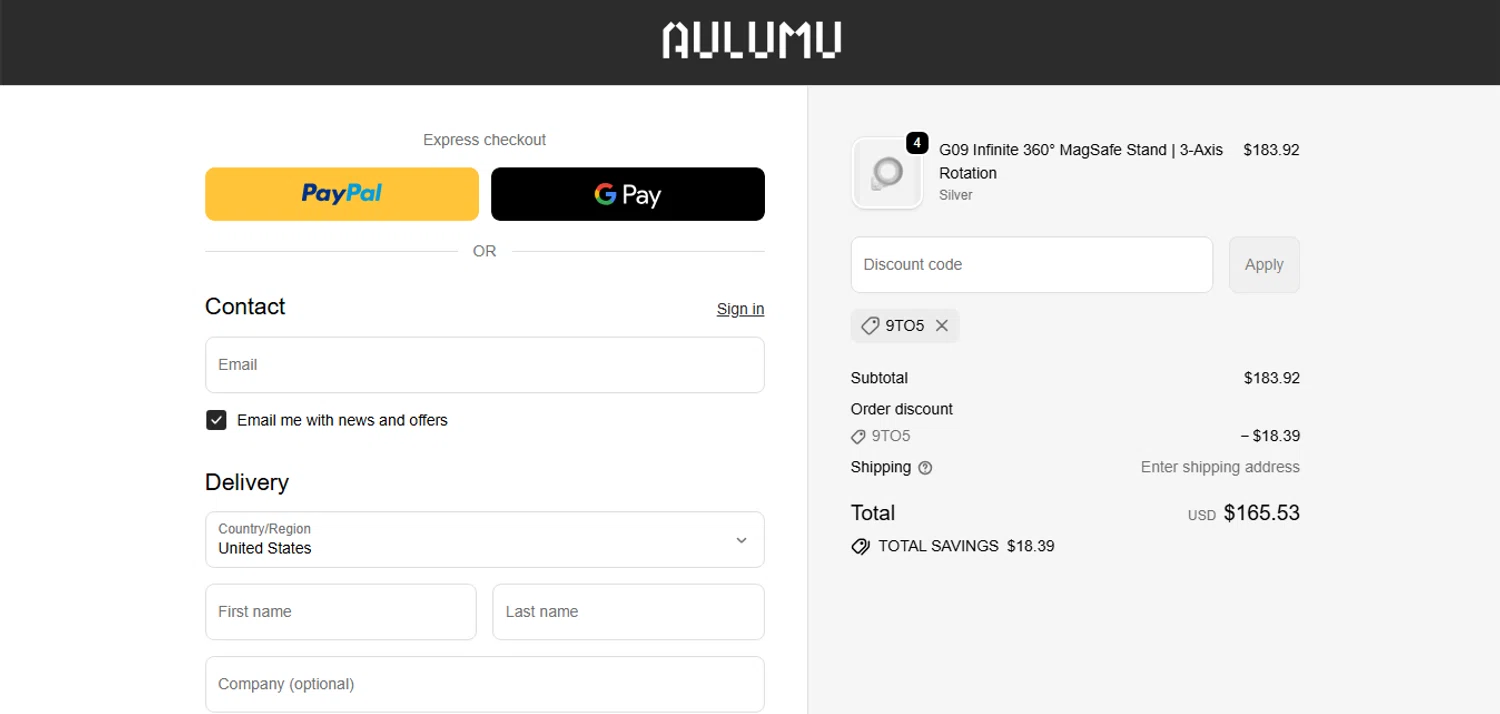
Task: Apply the discount code
Action: [x=1264, y=265]
